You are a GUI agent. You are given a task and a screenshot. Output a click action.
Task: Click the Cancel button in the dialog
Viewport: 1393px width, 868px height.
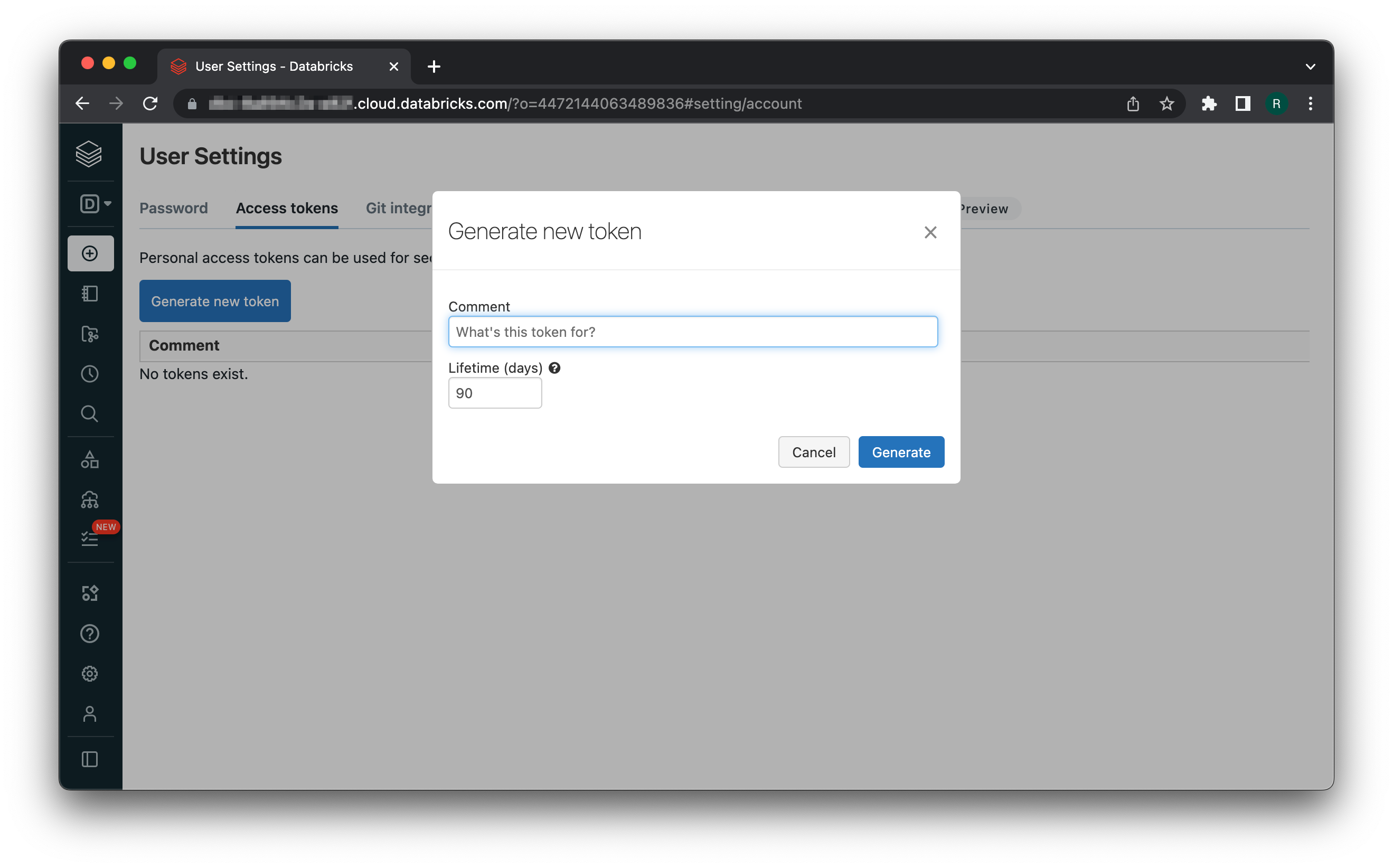[x=814, y=452]
